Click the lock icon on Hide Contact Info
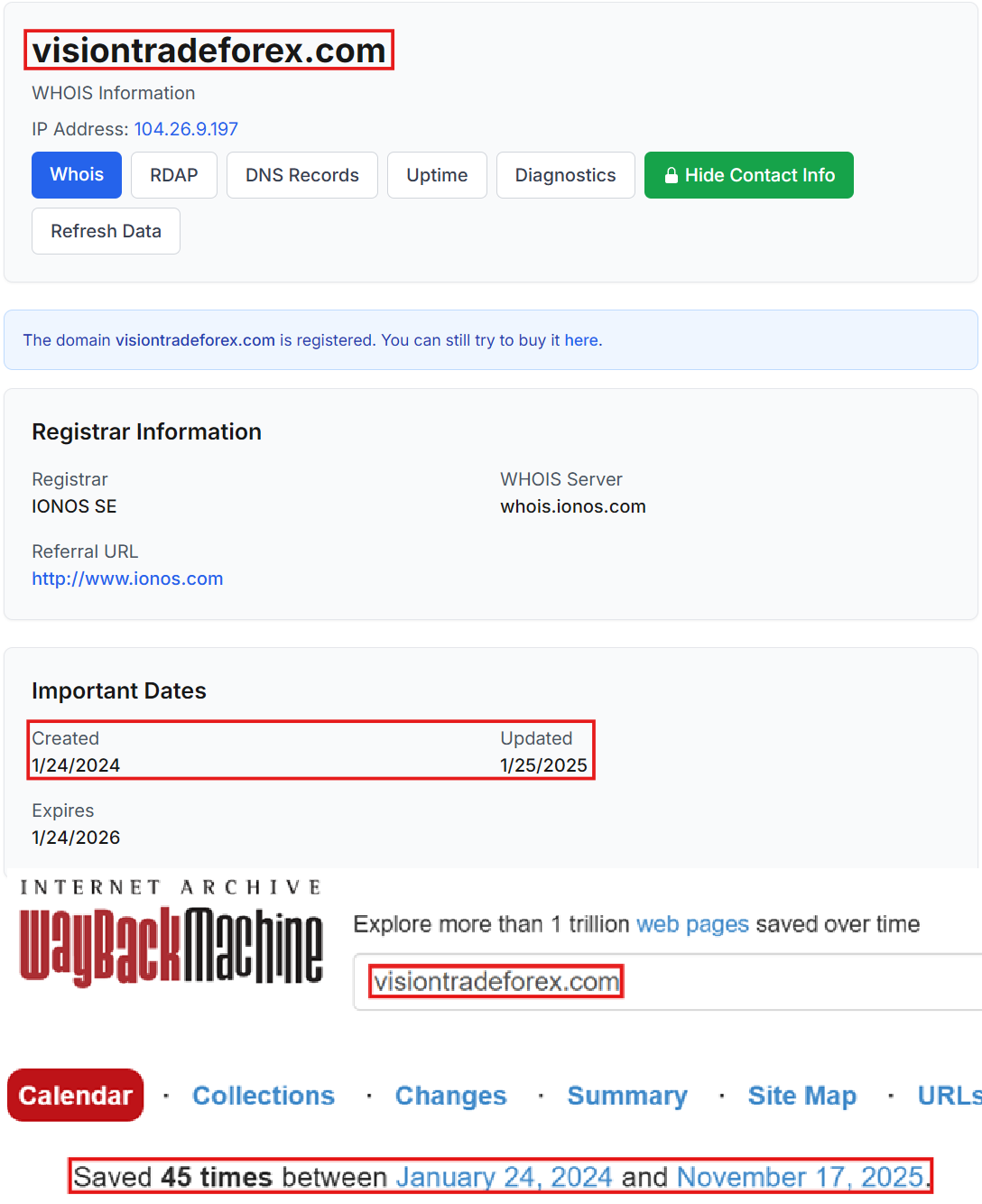This screenshot has width=982, height=1204. coord(672,175)
